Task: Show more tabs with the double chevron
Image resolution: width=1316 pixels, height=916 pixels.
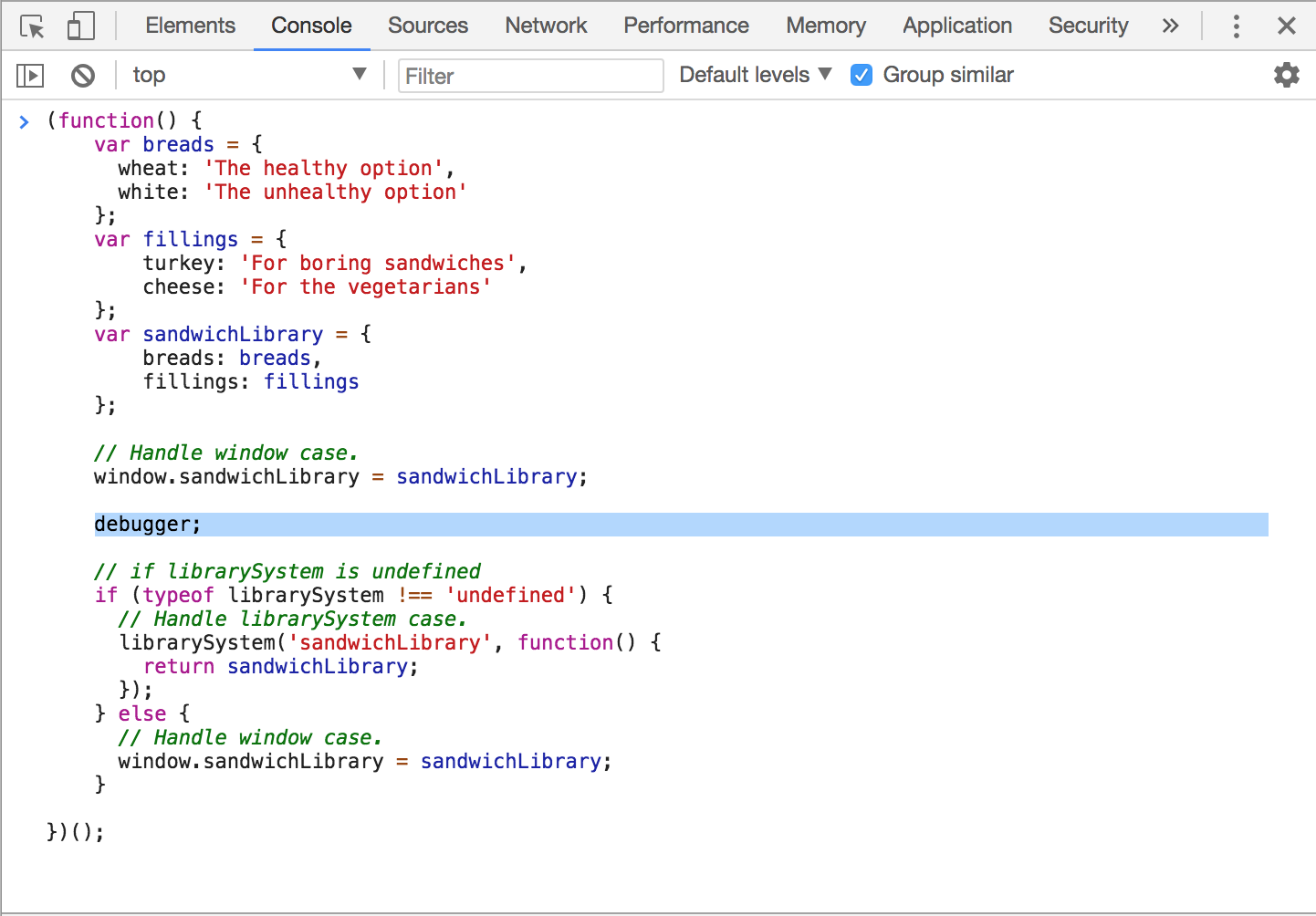Action: coord(1170,26)
